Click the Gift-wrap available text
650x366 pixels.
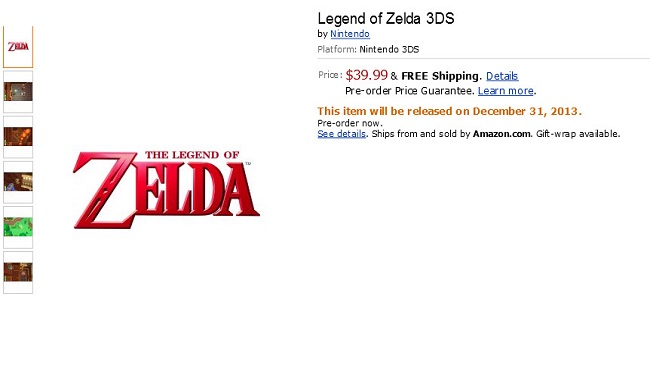pos(578,134)
